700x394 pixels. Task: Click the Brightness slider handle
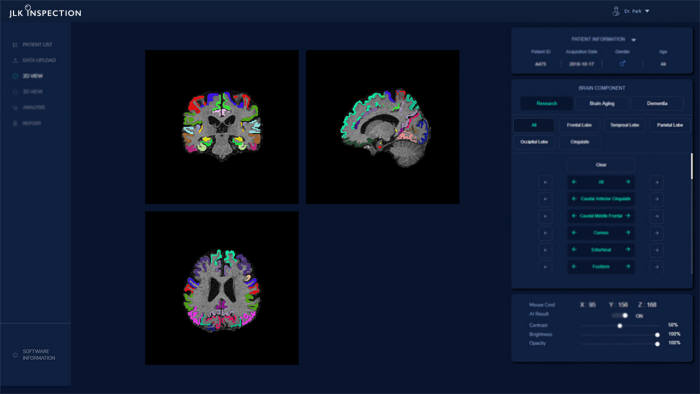657,335
